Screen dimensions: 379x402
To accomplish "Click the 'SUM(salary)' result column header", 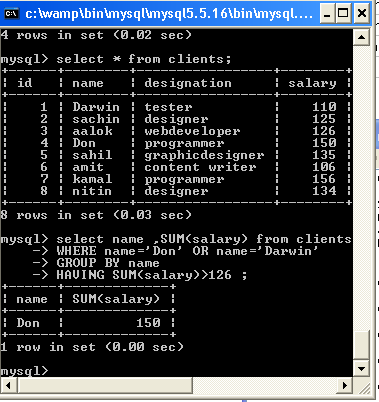I will click(116, 299).
